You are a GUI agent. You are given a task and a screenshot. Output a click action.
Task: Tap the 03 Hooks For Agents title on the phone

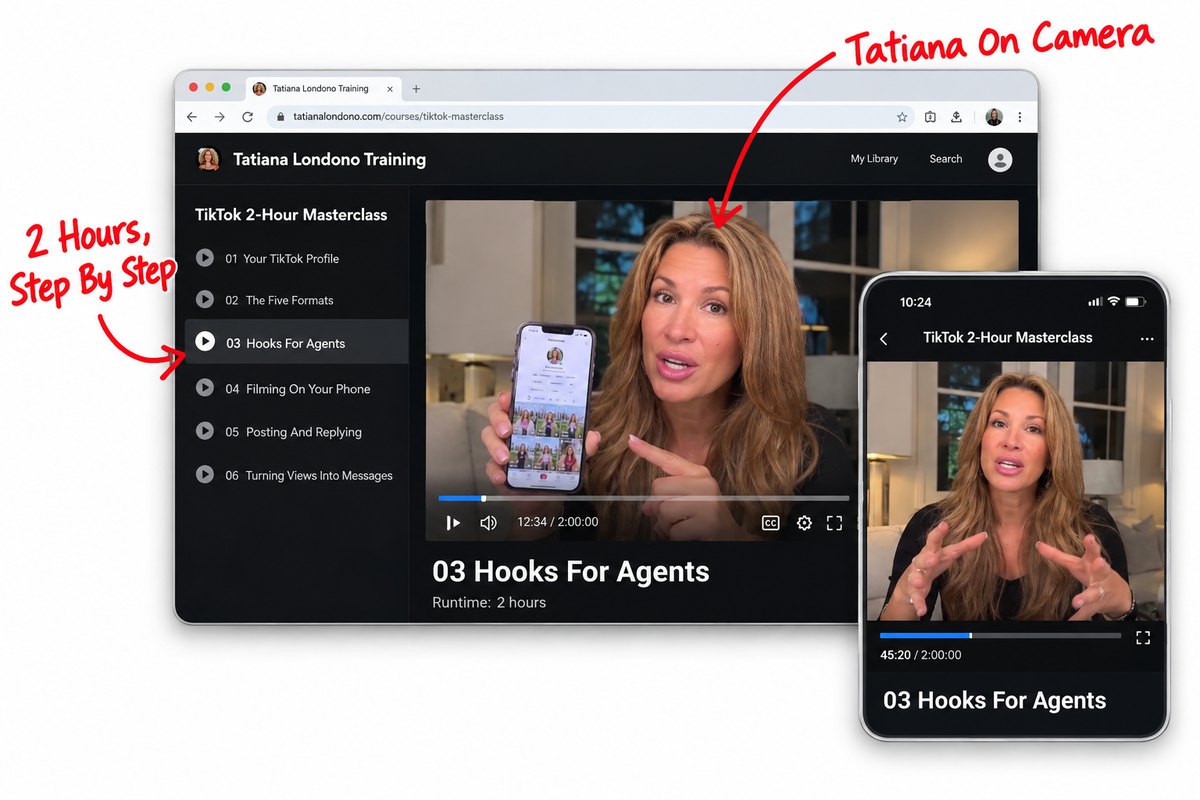(x=995, y=700)
